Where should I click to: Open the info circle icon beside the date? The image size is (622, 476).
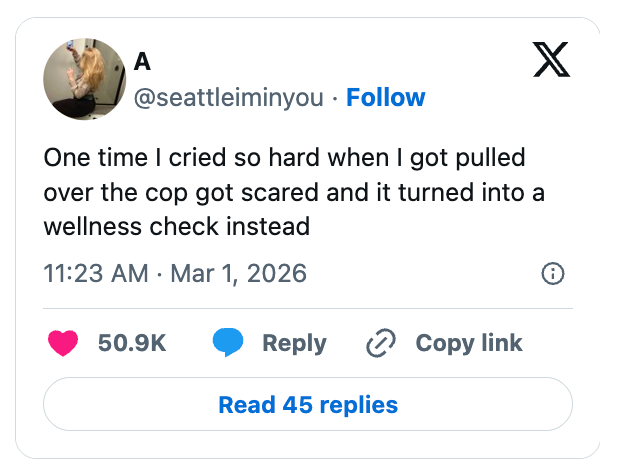(x=552, y=273)
